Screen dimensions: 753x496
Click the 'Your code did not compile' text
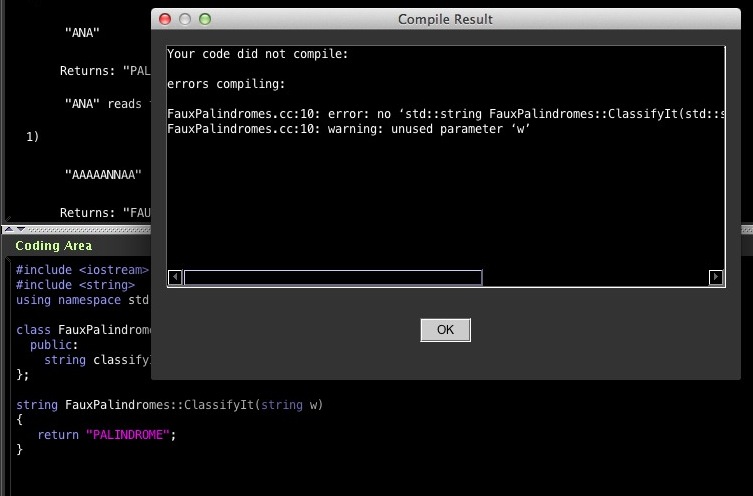coord(257,54)
